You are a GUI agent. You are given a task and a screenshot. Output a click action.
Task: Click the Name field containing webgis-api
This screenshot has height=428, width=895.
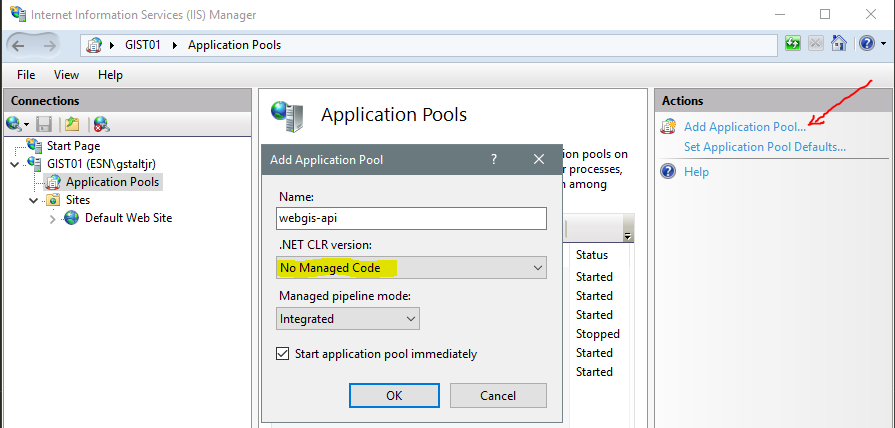coord(411,218)
